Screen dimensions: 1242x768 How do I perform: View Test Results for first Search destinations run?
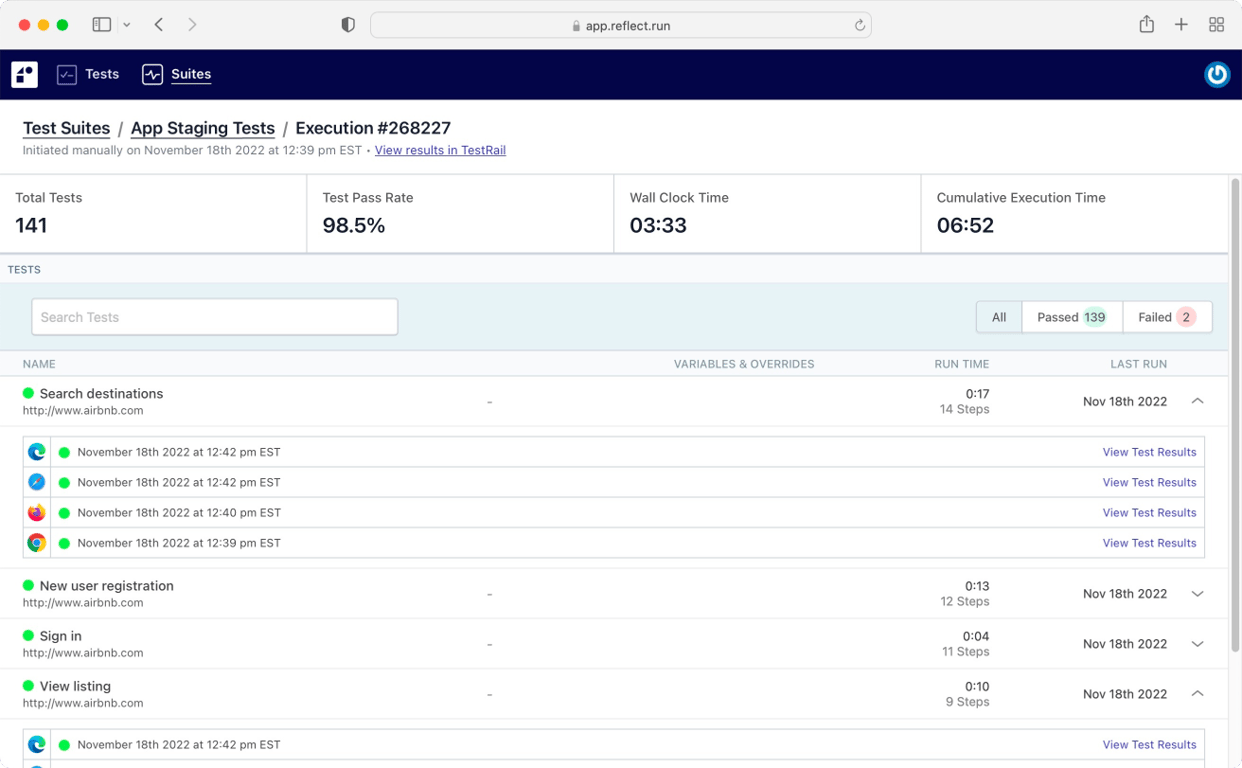1149,452
